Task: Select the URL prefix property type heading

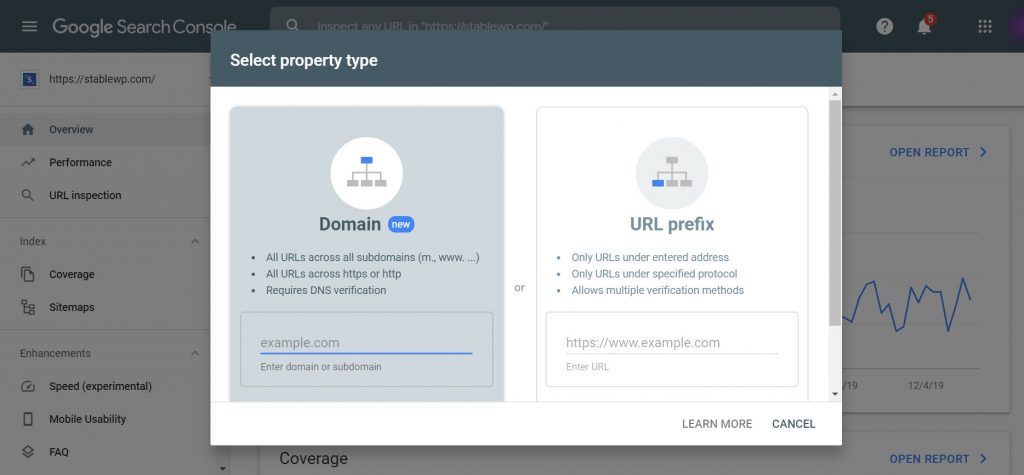Action: [672, 225]
